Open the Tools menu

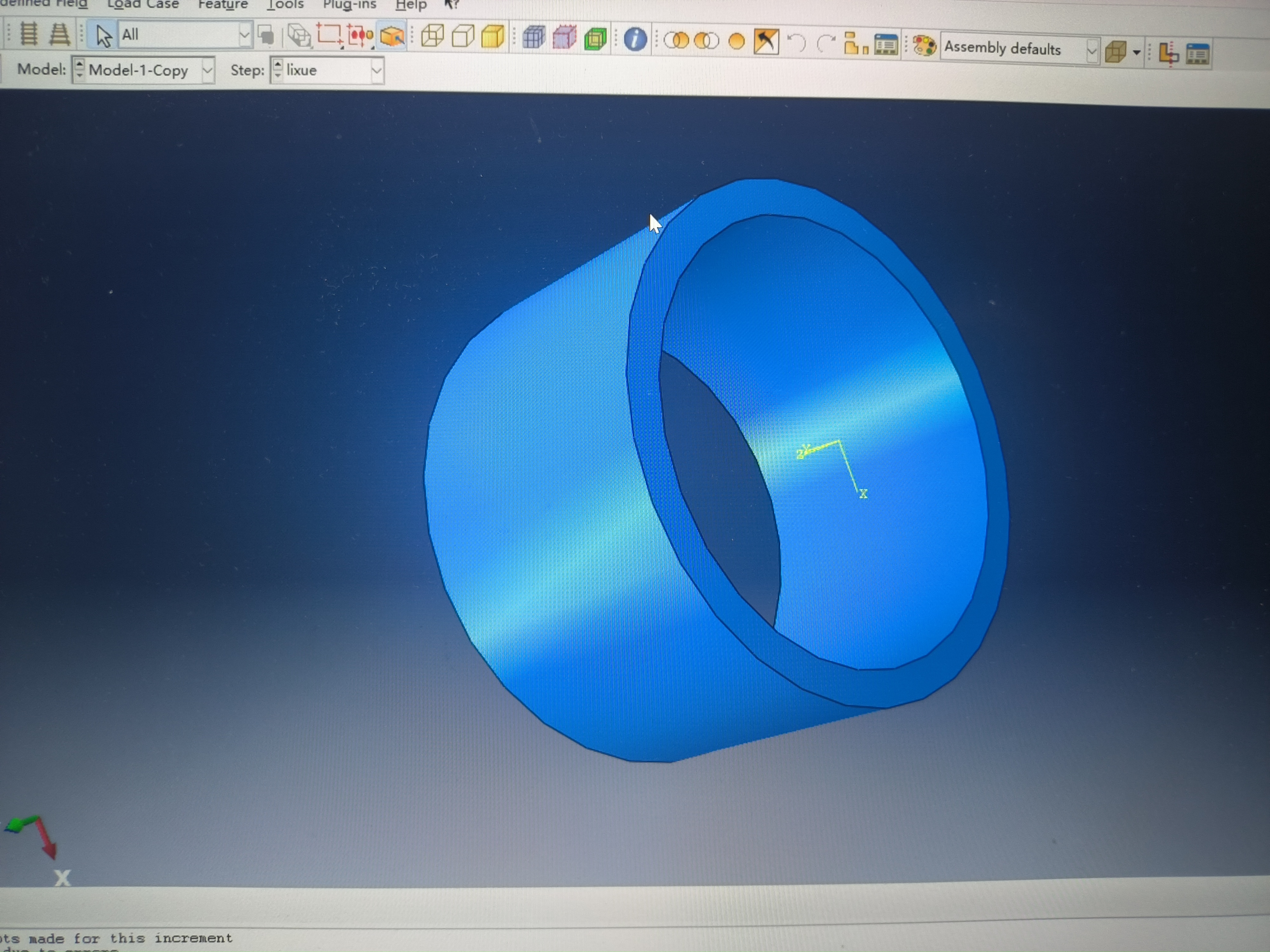pos(285,4)
